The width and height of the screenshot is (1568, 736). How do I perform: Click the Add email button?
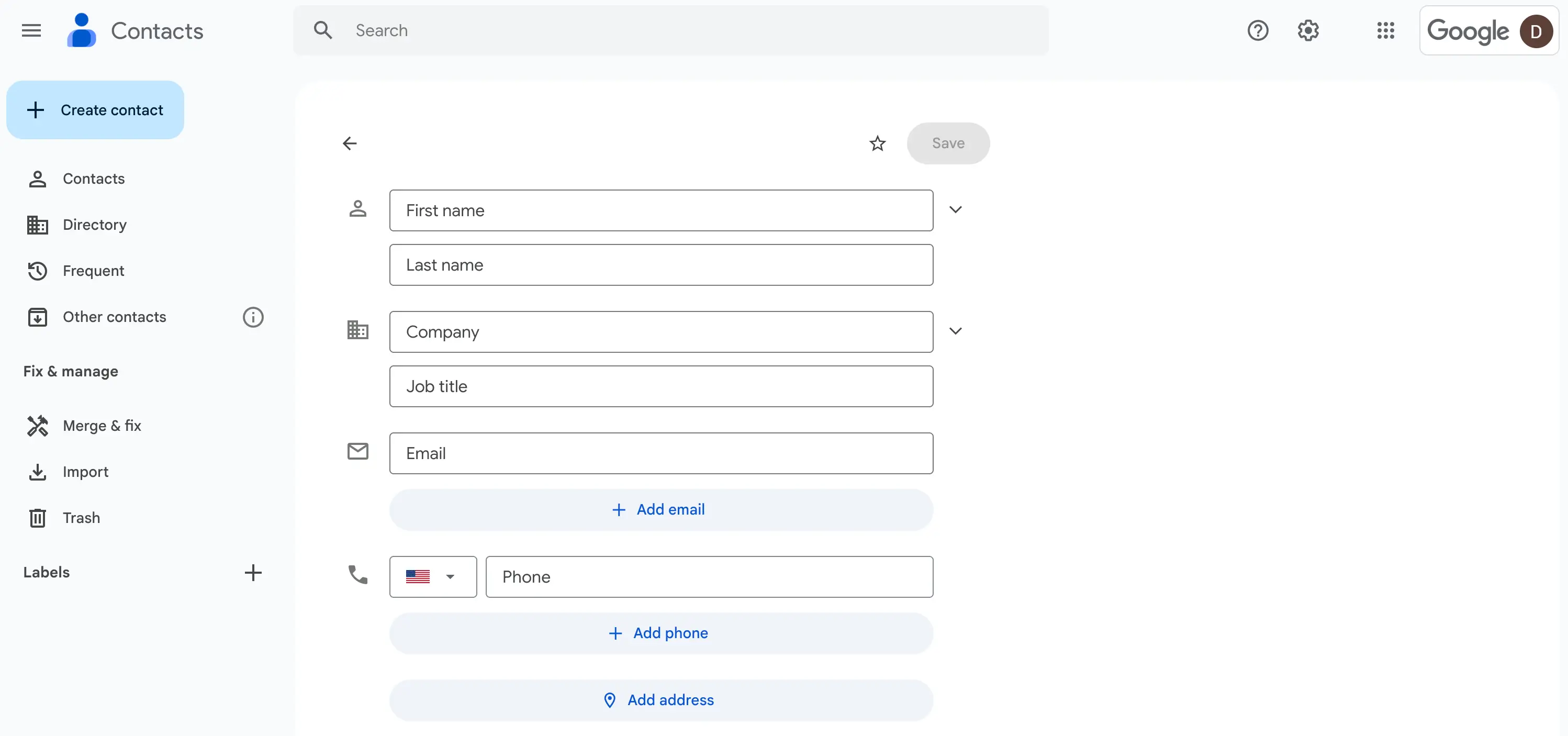(660, 509)
